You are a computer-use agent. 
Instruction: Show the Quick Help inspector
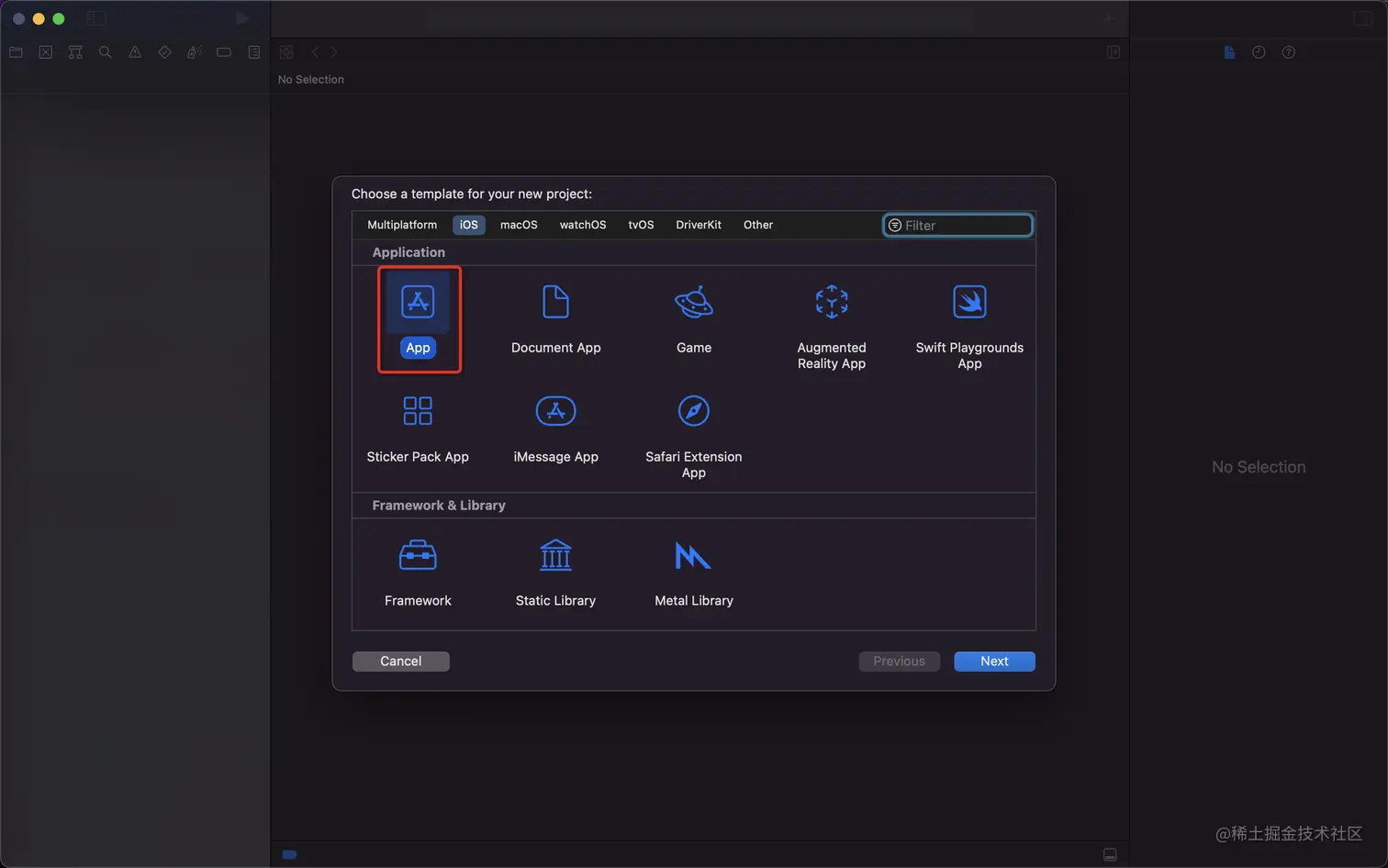(x=1289, y=52)
